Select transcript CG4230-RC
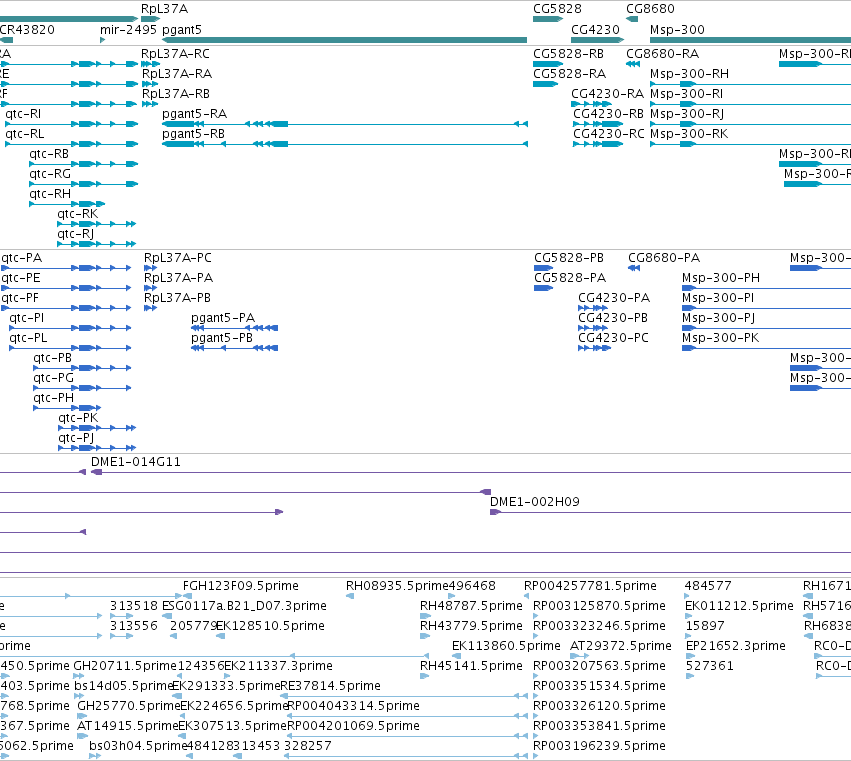851x761 pixels. click(x=598, y=144)
